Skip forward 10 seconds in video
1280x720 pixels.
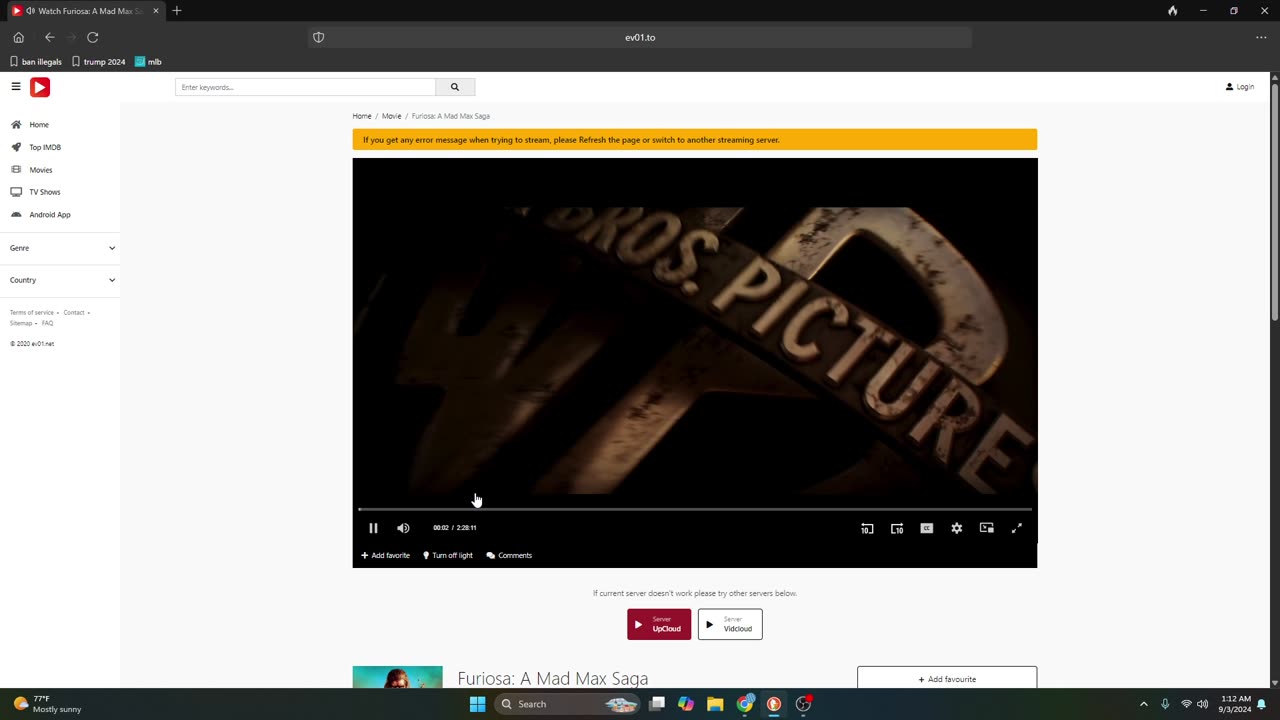(897, 528)
